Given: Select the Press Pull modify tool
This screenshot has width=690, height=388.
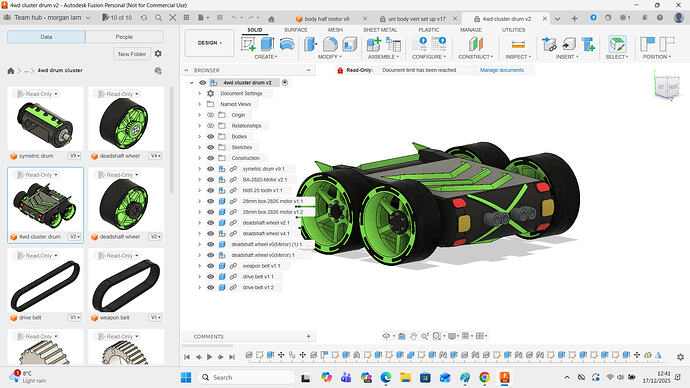Looking at the screenshot, I should click(311, 44).
